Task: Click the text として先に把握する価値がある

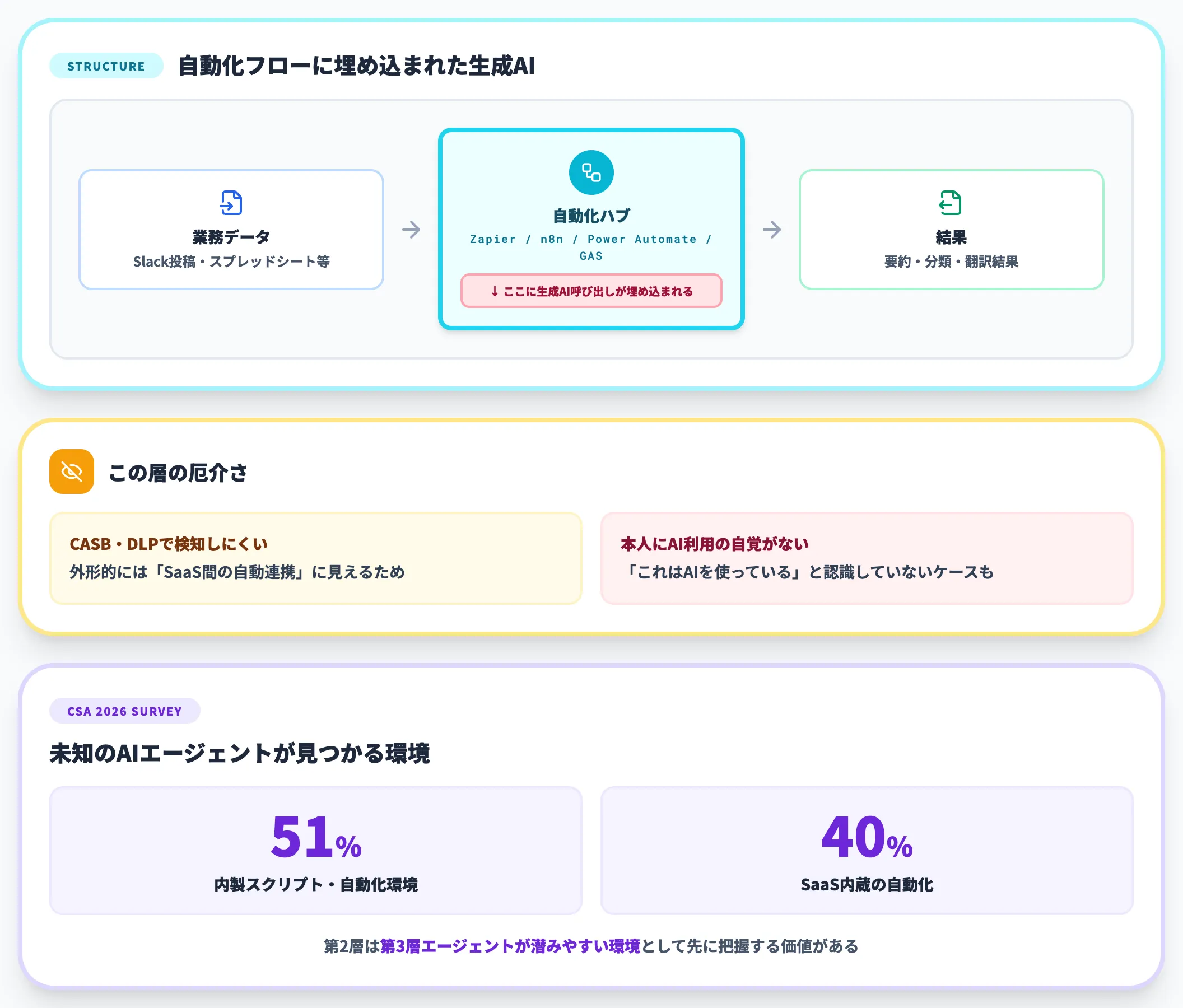Action: click(749, 946)
